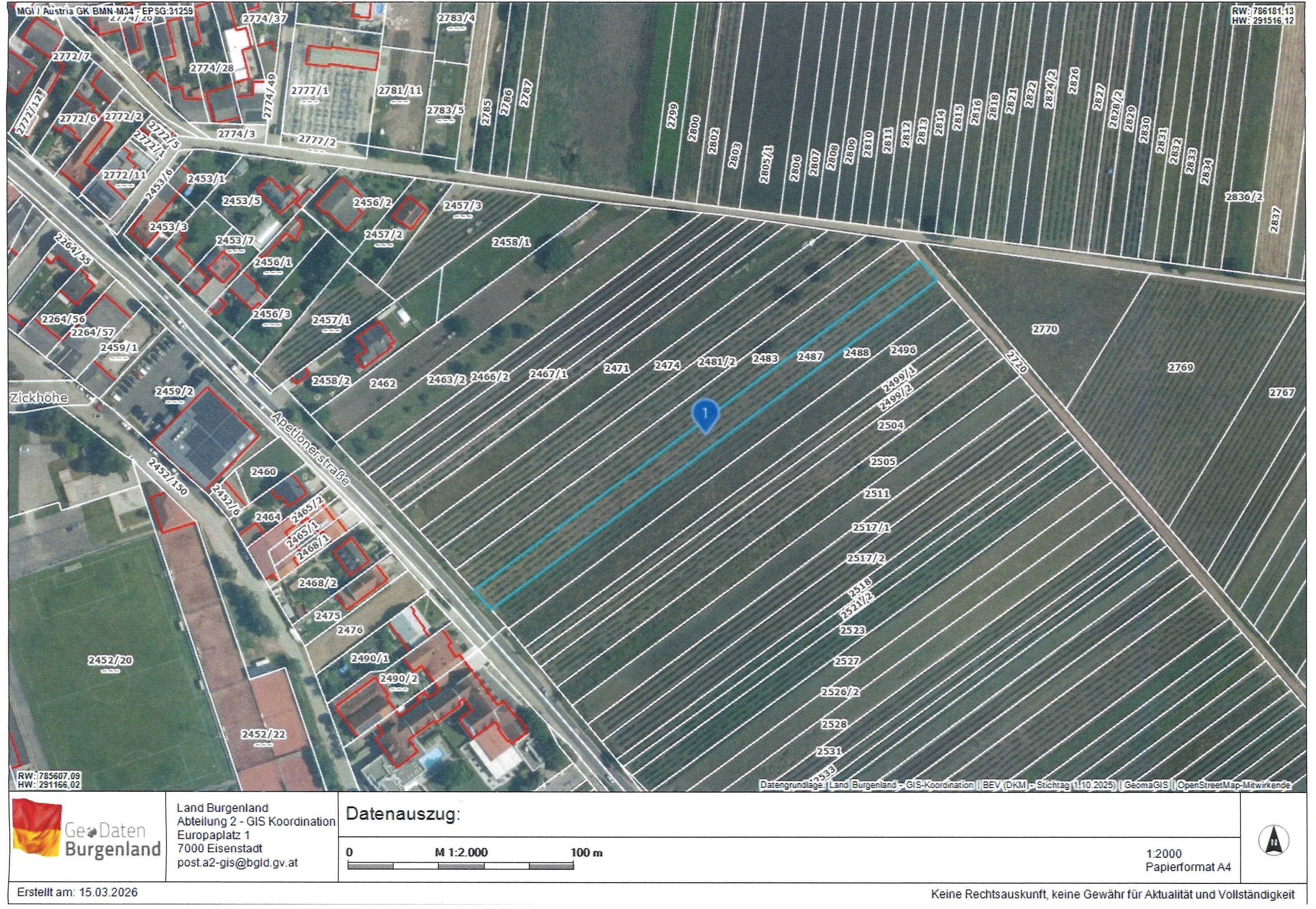The image size is (1316, 909).
Task: Click the RW: 786181,13 coordinate readout
Action: tap(1262, 11)
